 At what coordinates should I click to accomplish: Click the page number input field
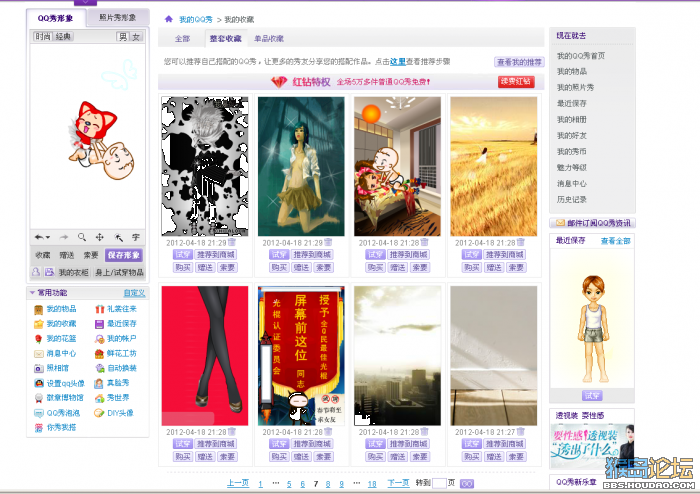[x=439, y=483]
